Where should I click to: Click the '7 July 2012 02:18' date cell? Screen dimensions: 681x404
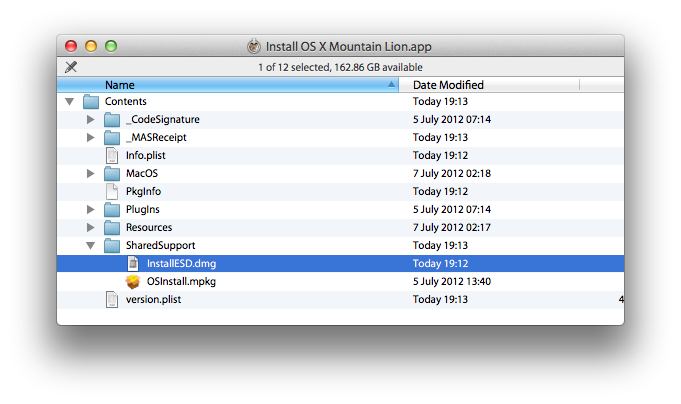pyautogui.click(x=452, y=174)
